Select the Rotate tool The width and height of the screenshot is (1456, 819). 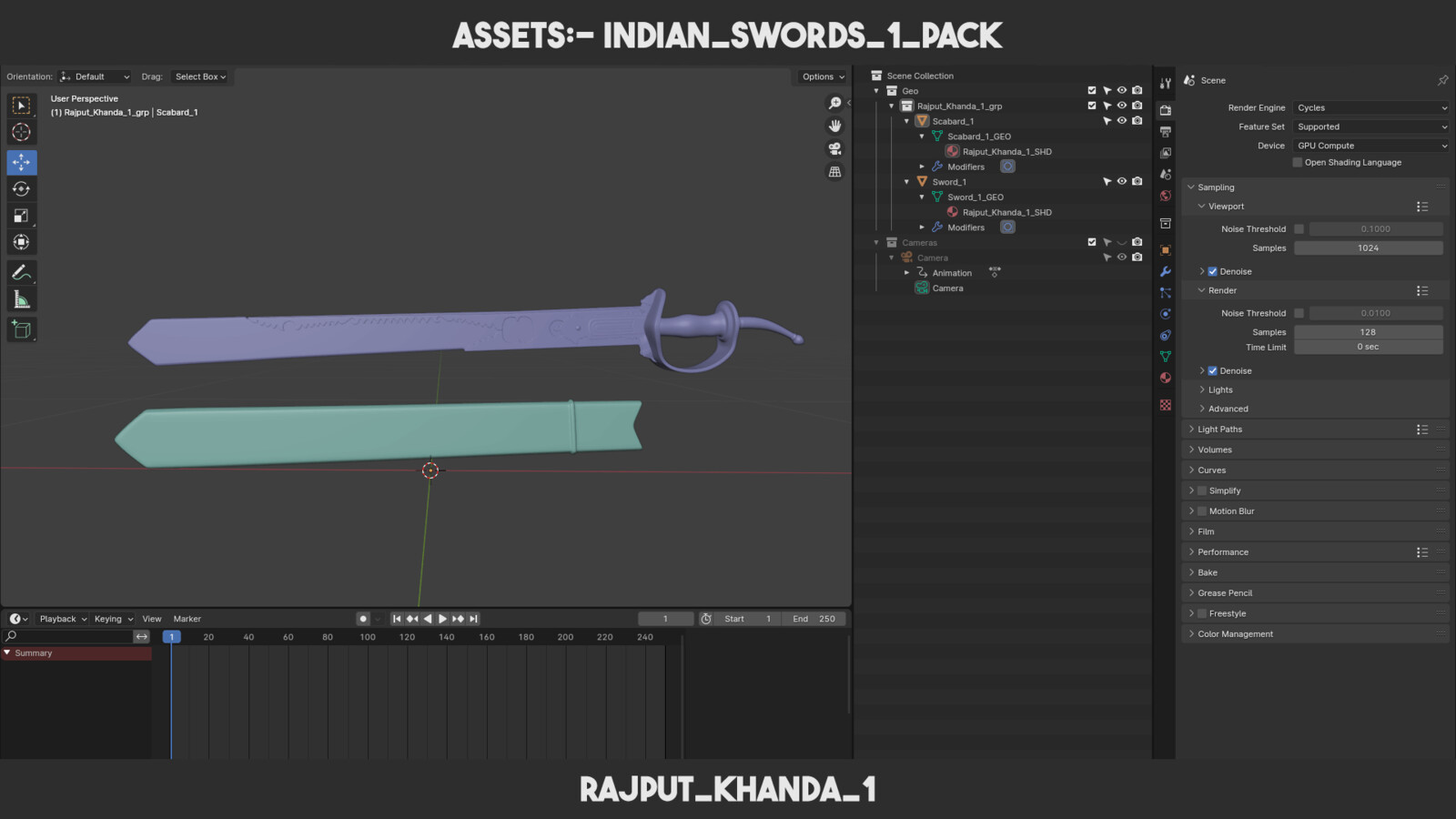(x=22, y=189)
